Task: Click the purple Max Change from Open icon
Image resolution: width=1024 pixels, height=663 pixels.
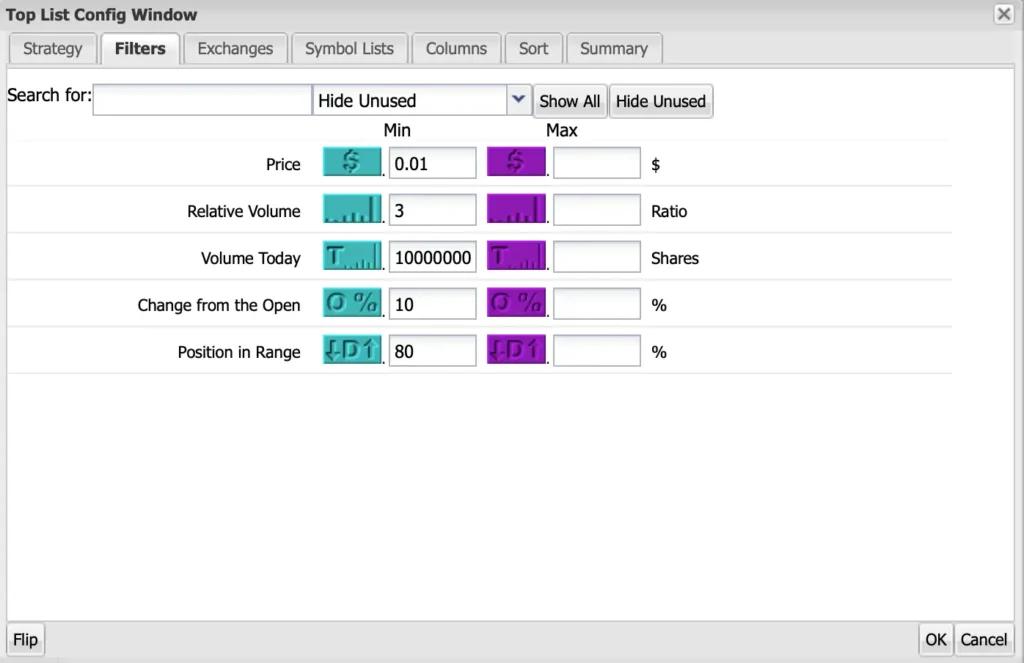Action: point(516,304)
